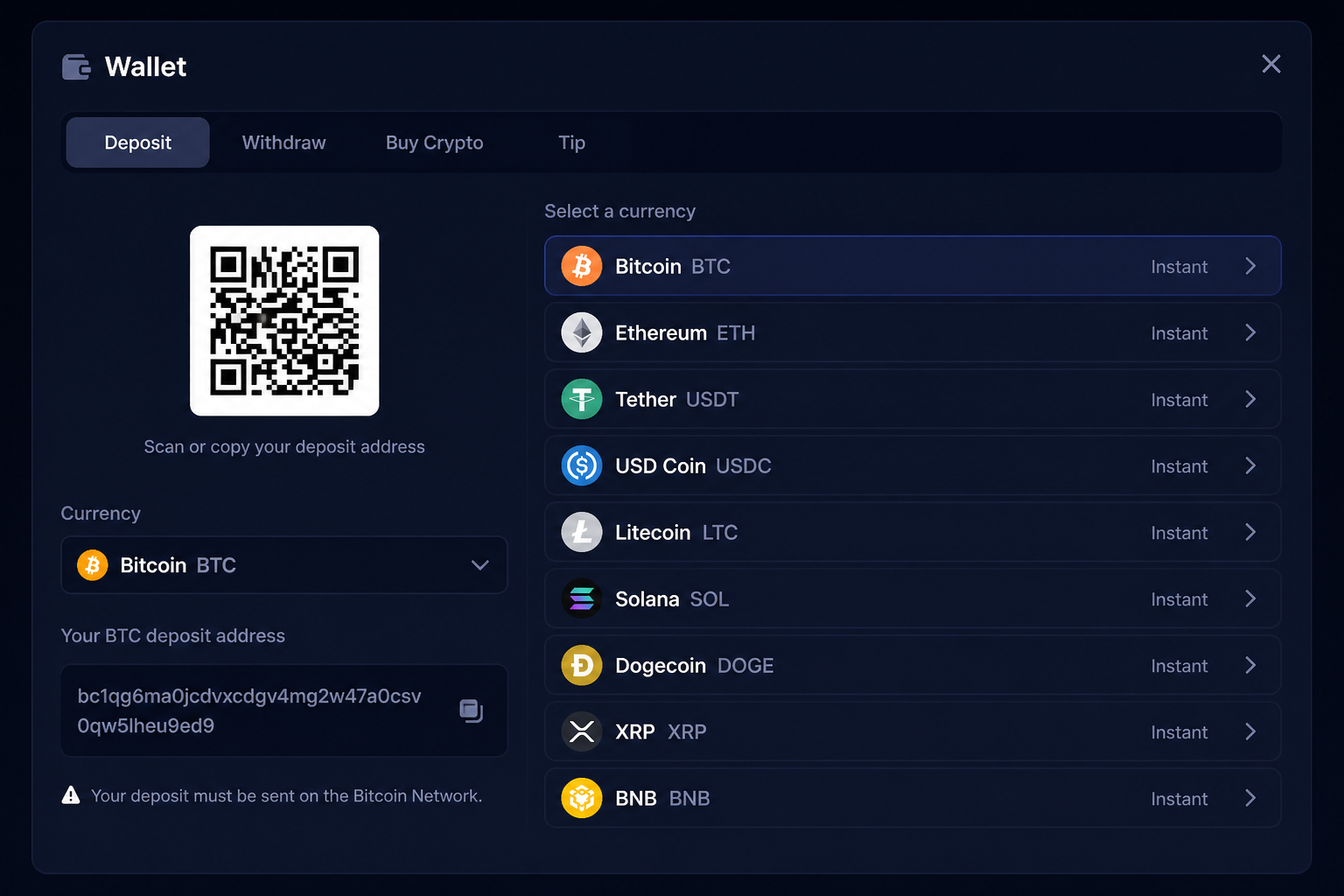1344x896 pixels.
Task: Click the deposit QR code
Action: 284,320
